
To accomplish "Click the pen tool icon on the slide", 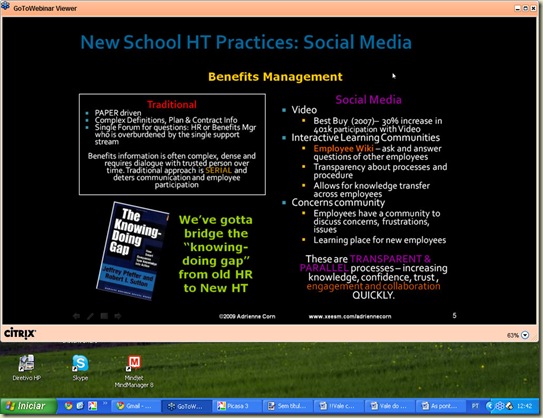I will [x=90, y=316].
